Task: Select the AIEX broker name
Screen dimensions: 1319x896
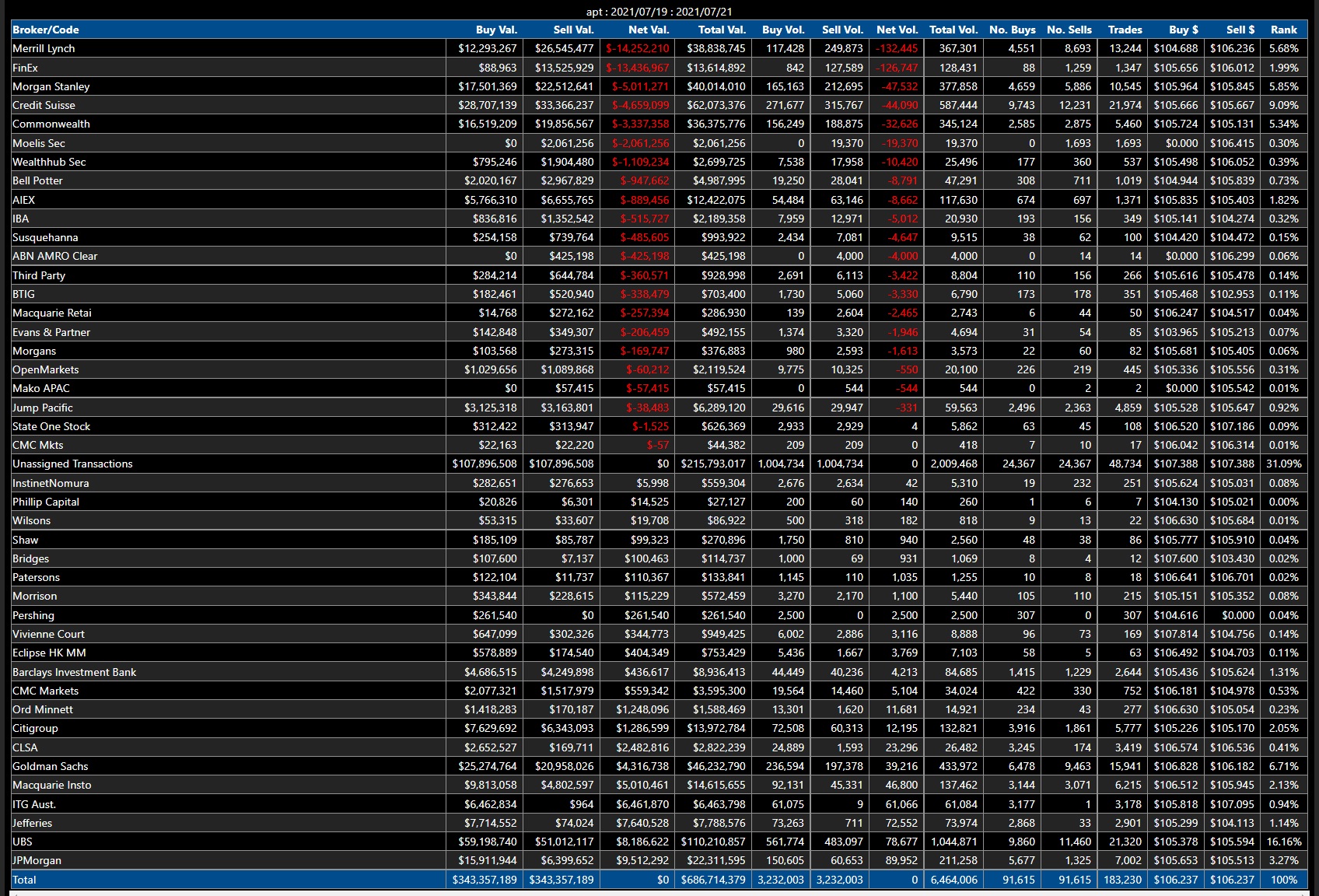Action: click(x=23, y=200)
